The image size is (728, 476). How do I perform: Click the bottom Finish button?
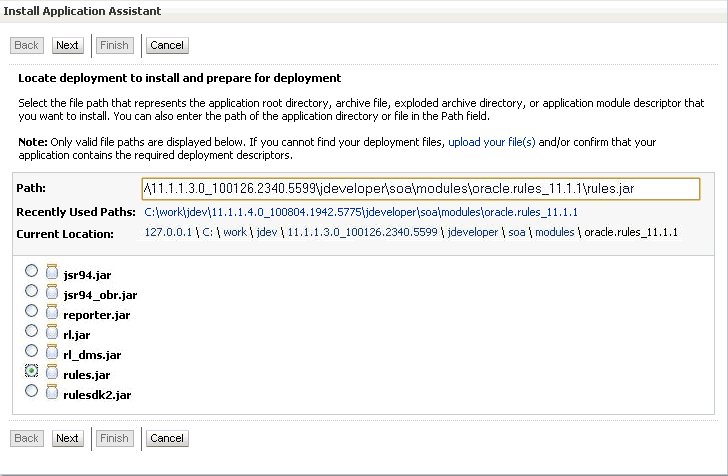click(115, 438)
